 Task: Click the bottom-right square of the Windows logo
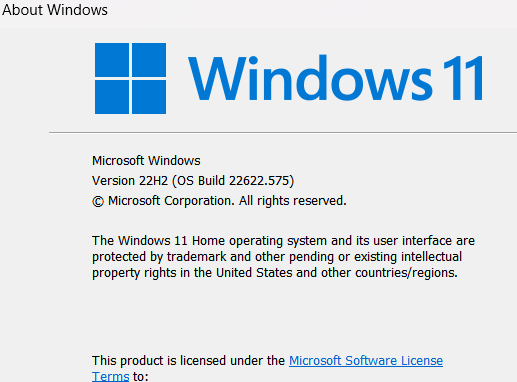pos(149,97)
